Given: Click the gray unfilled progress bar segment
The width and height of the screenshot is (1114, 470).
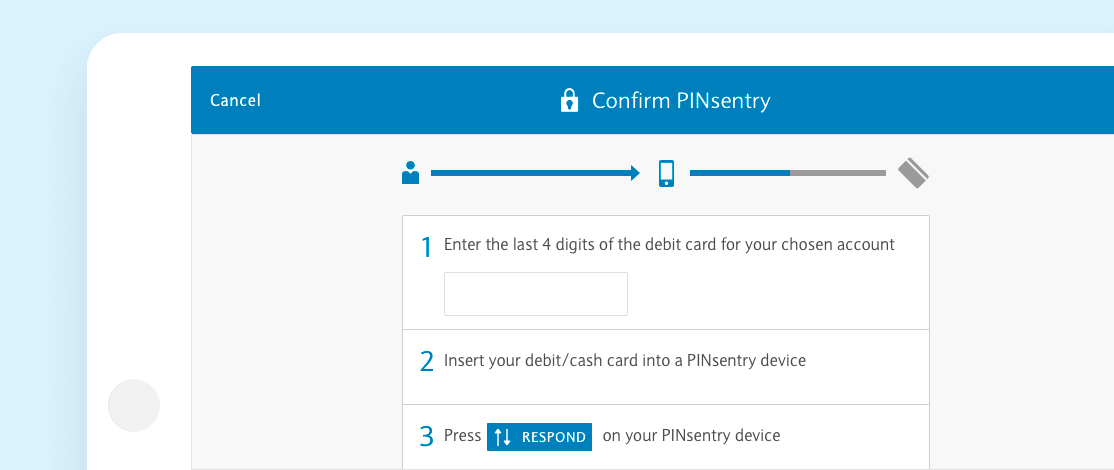Looking at the screenshot, I should (838, 173).
